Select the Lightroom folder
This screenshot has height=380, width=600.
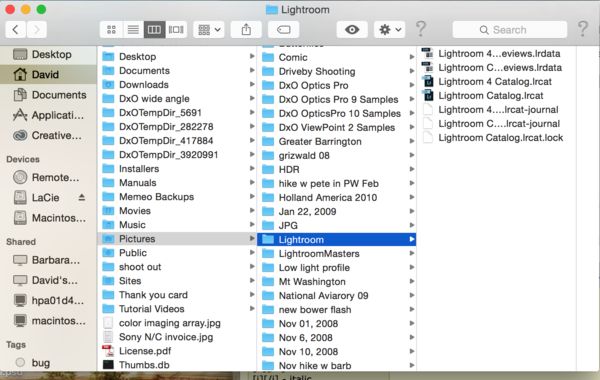337,240
